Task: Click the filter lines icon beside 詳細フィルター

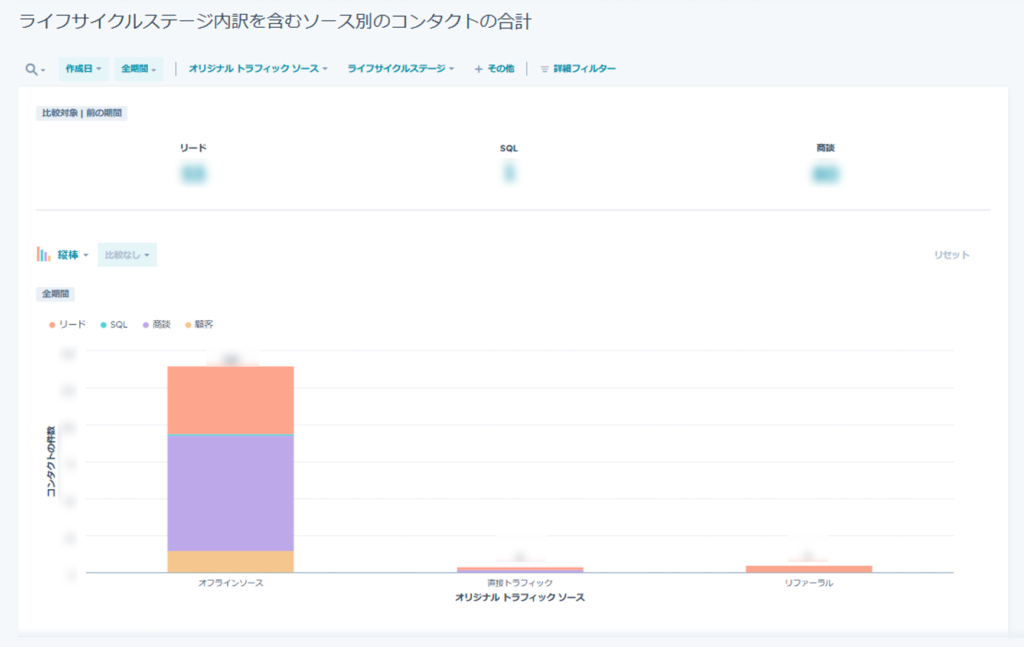Action: (x=545, y=69)
